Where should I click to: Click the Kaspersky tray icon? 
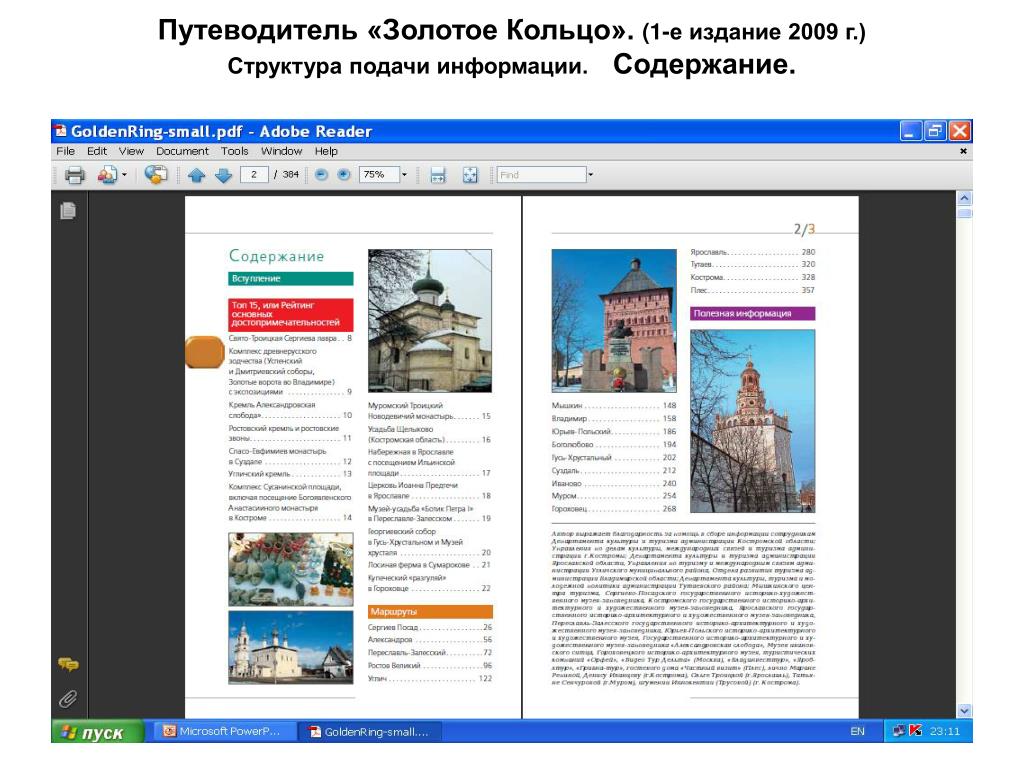click(916, 731)
